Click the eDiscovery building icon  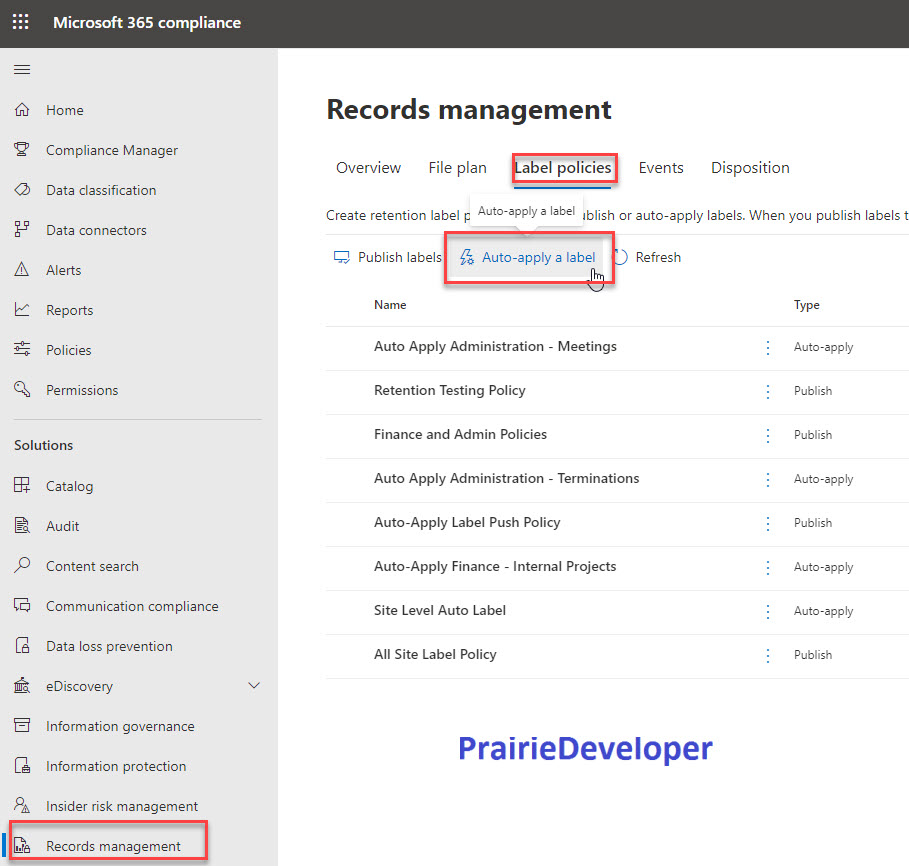click(x=22, y=685)
